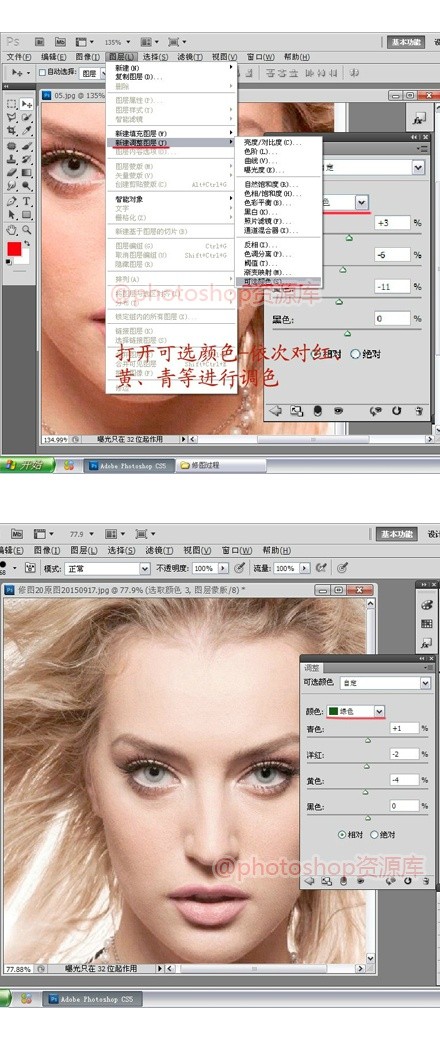Open the 颜色 绿色 color dropdown

(x=356, y=711)
